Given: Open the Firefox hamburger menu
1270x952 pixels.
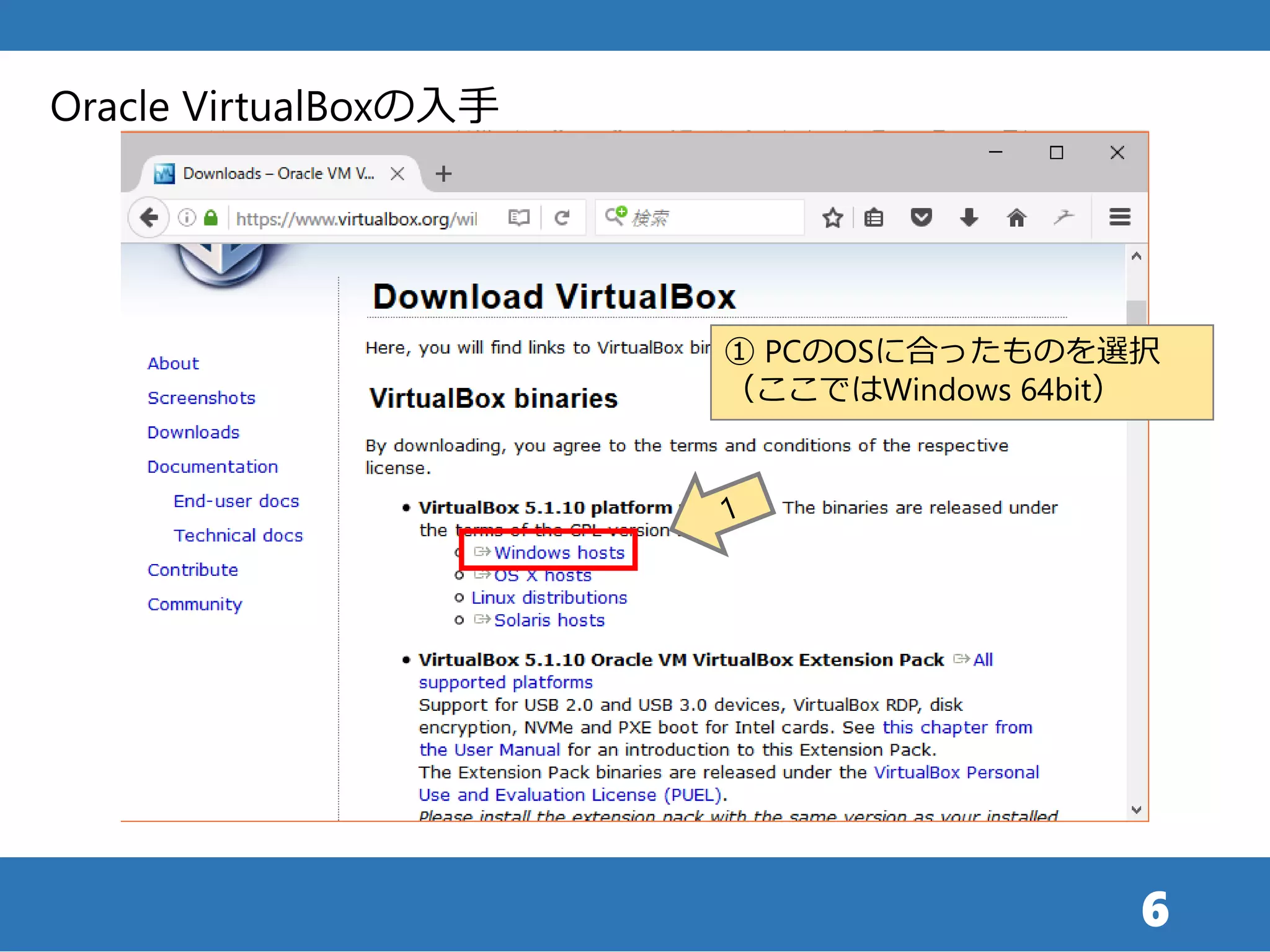Looking at the screenshot, I should 1119,218.
